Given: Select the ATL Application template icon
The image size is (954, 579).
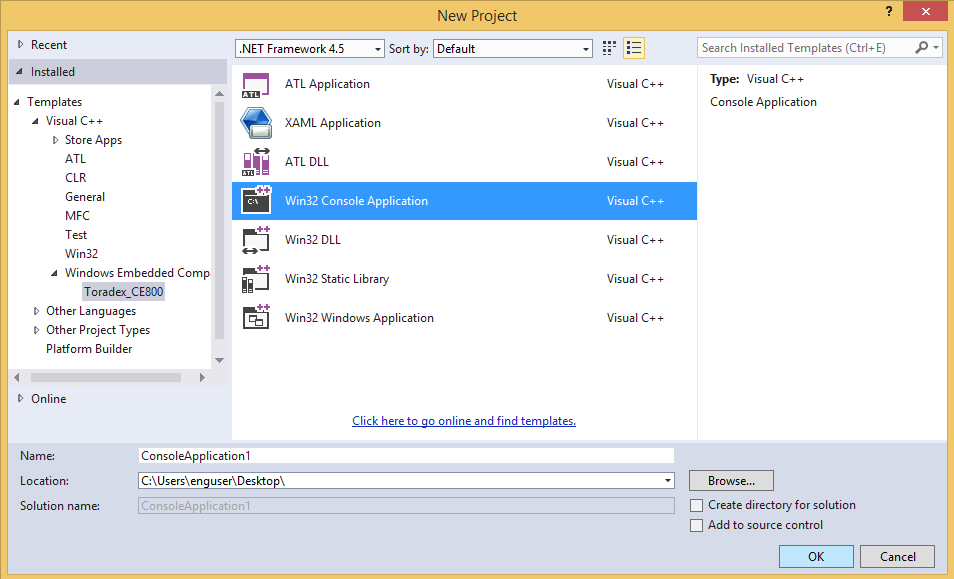Looking at the screenshot, I should [x=256, y=84].
